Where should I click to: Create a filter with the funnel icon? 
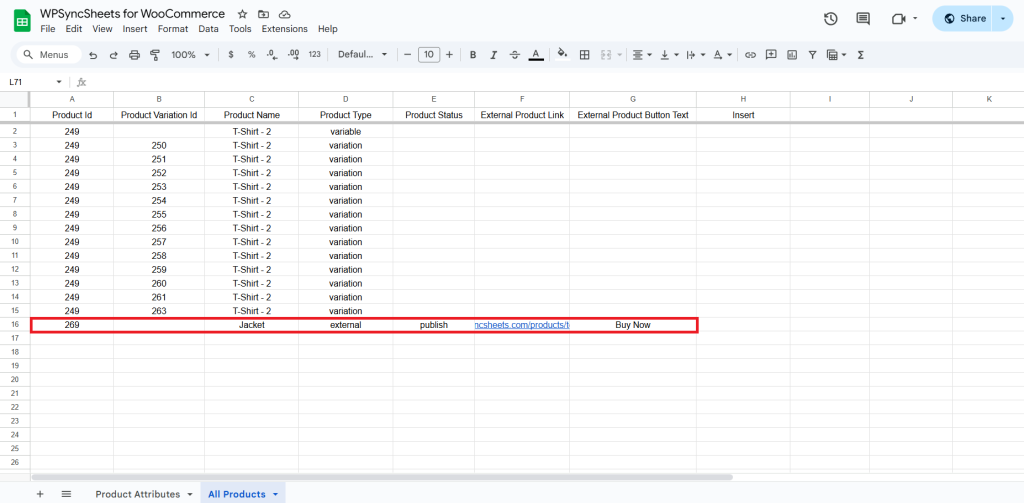(x=812, y=55)
